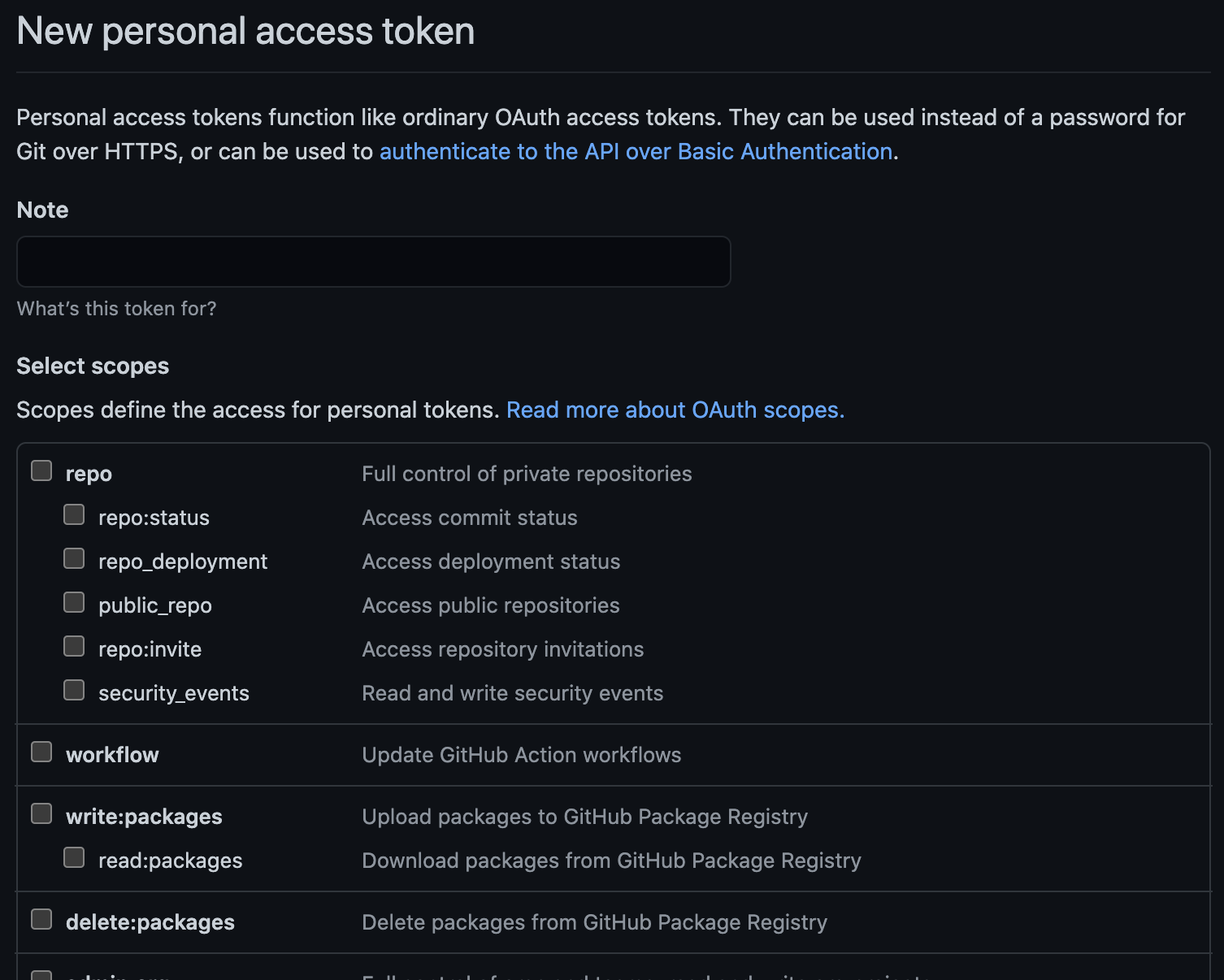Image resolution: width=1224 pixels, height=980 pixels.
Task: Click the workflow scope label
Action: click(112, 755)
